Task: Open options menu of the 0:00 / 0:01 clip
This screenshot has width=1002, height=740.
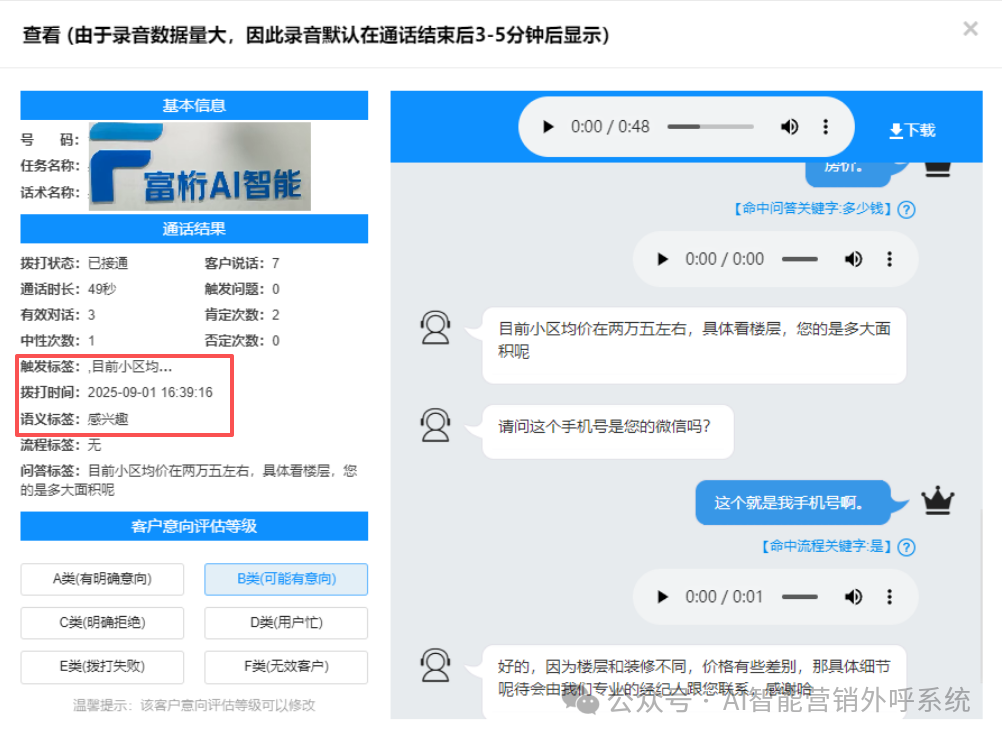Action: 890,596
